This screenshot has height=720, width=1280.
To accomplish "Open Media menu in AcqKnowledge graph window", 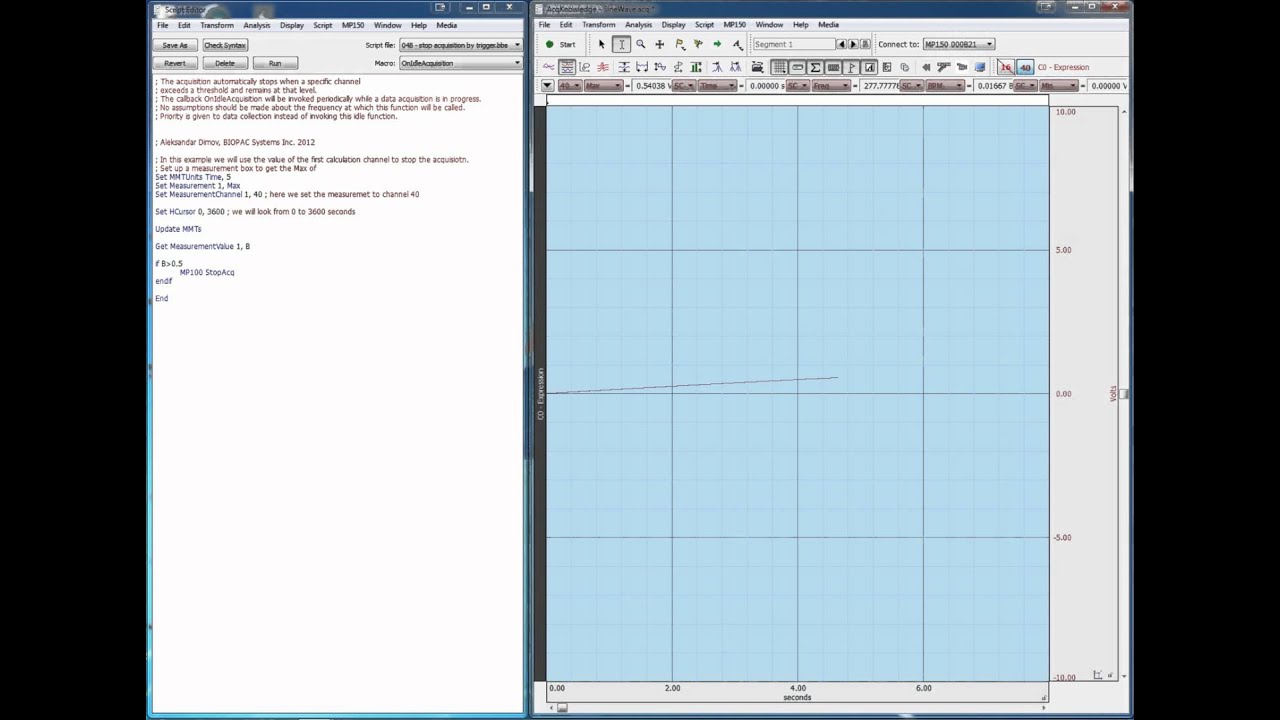I will pyautogui.click(x=828, y=25).
